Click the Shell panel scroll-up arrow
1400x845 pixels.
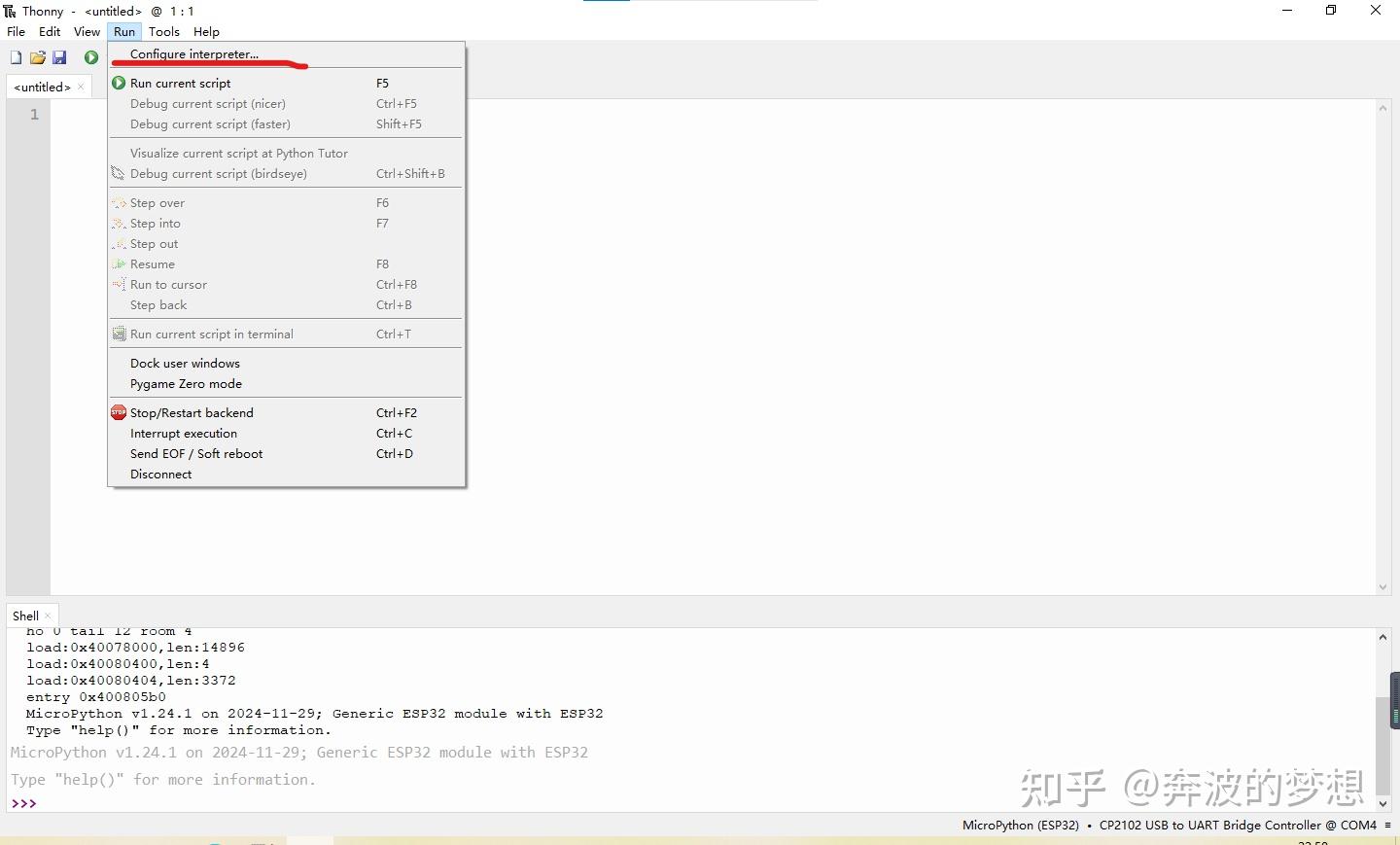[1382, 637]
